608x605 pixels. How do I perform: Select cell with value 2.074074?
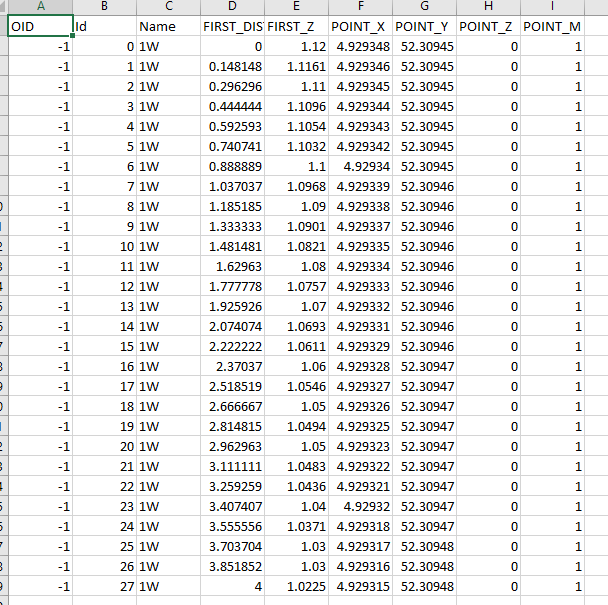232,327
